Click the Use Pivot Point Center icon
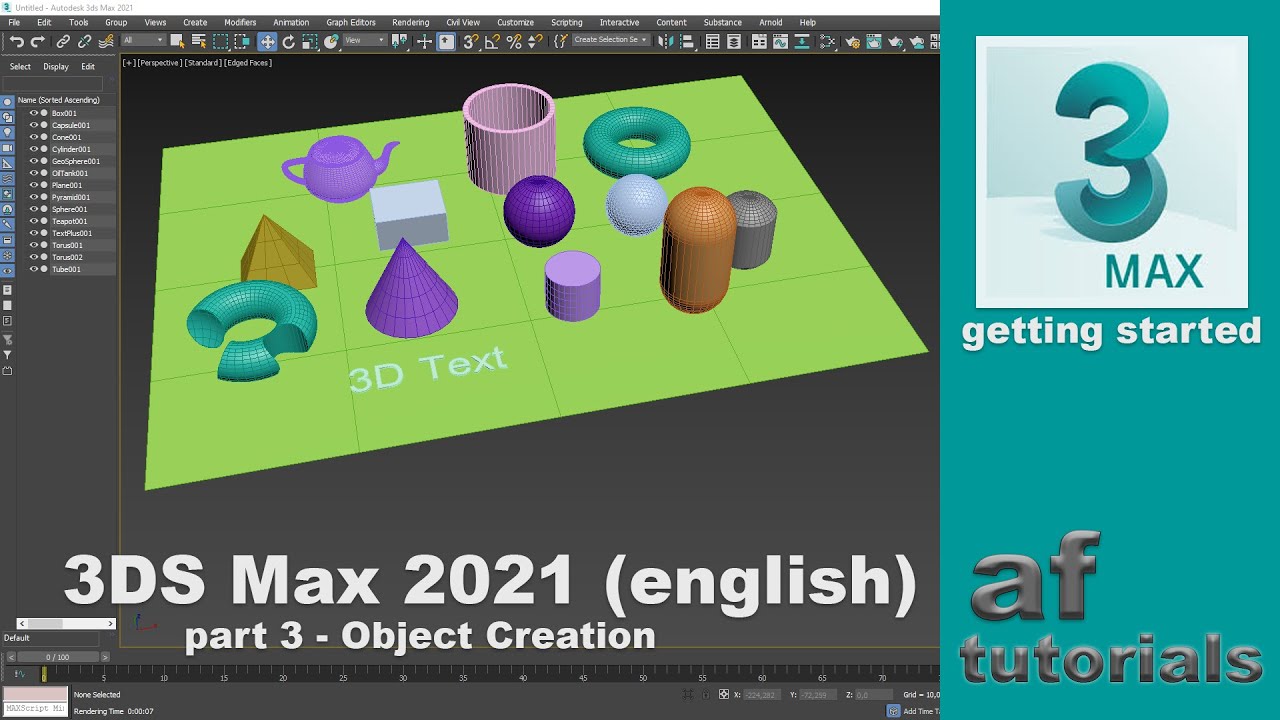Viewport: 1280px width, 720px height. coord(398,41)
